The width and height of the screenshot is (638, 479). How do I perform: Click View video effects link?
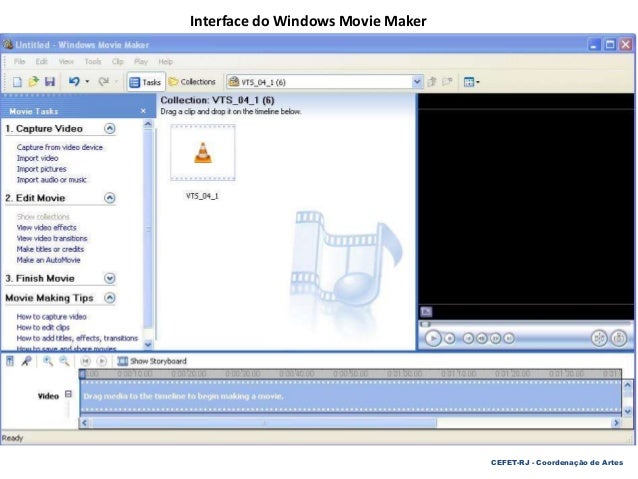click(x=46, y=227)
